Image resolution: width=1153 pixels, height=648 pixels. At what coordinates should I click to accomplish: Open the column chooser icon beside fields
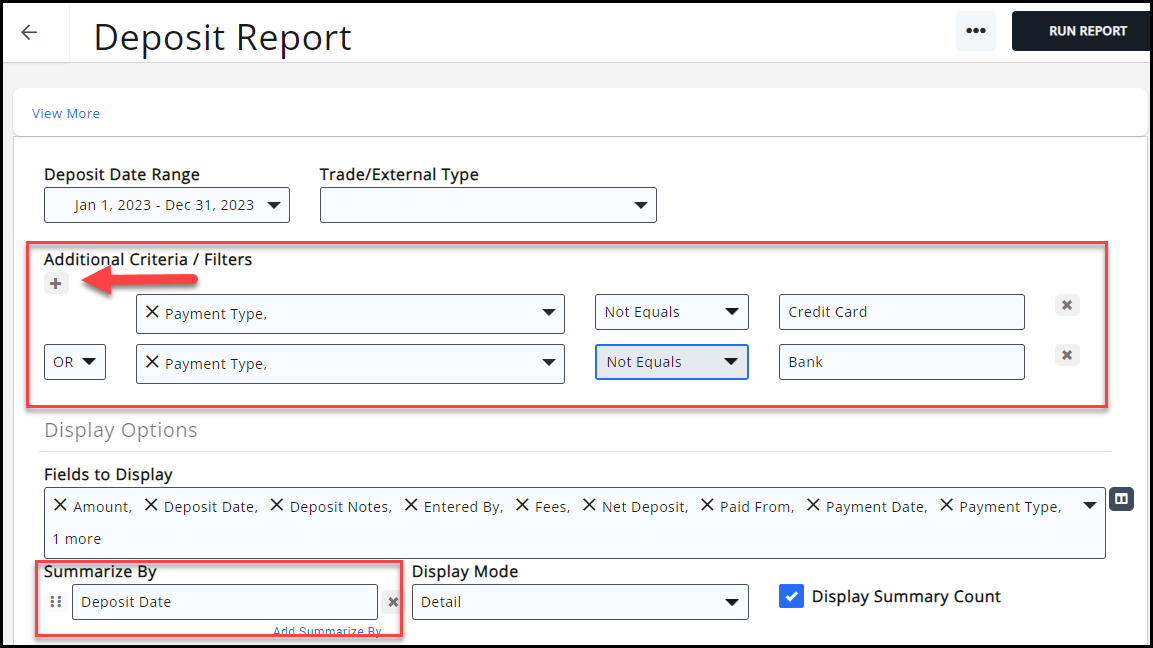[x=1122, y=498]
